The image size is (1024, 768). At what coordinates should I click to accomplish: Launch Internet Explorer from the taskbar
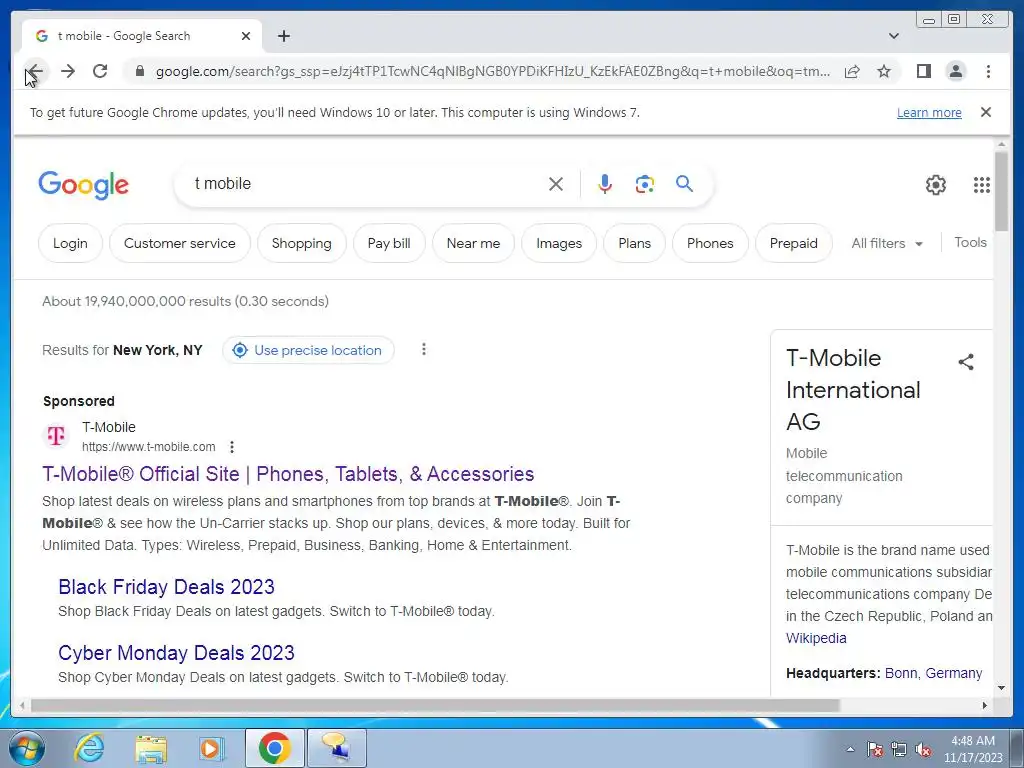(89, 748)
